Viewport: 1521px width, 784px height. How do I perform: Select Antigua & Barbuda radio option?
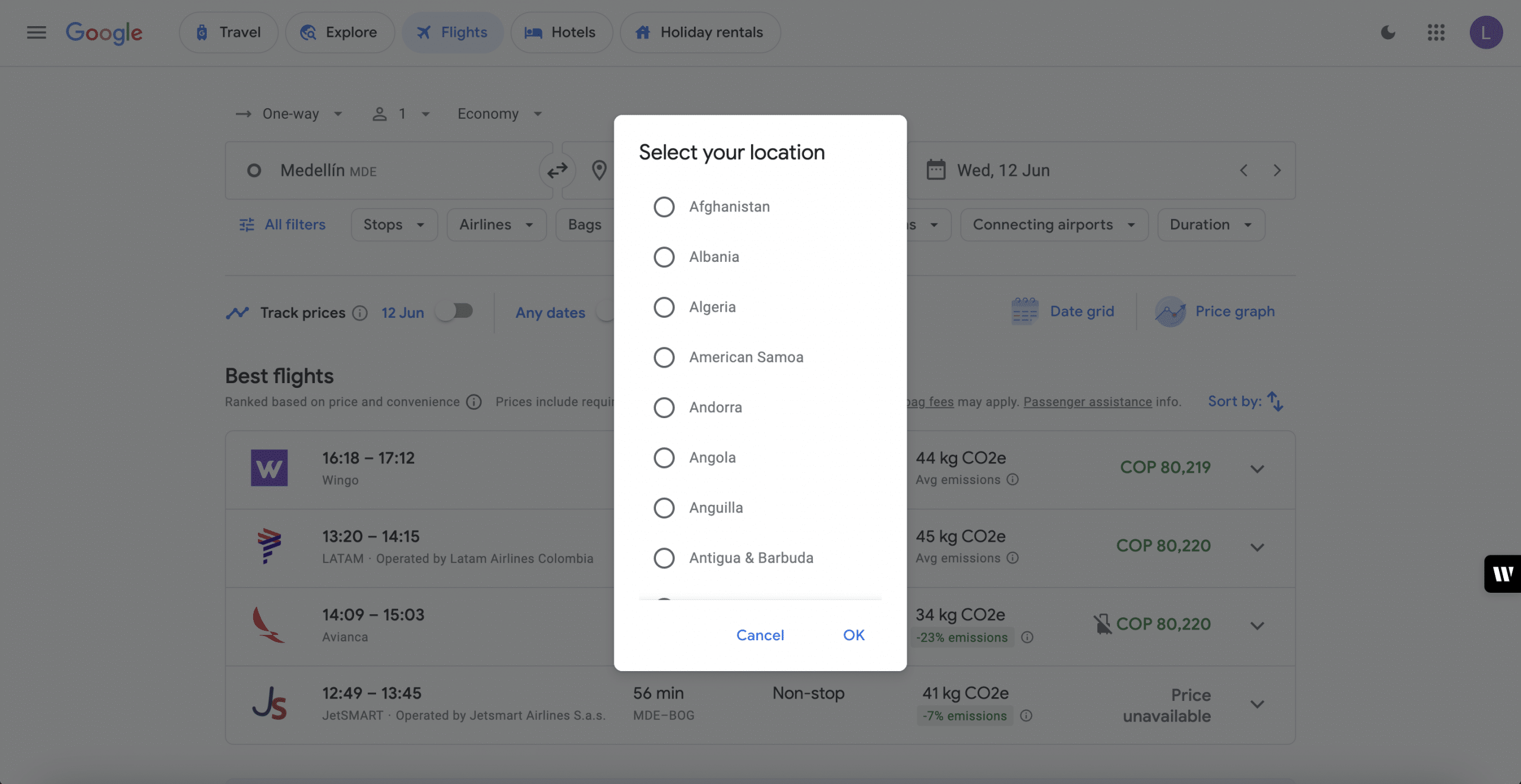click(664, 558)
